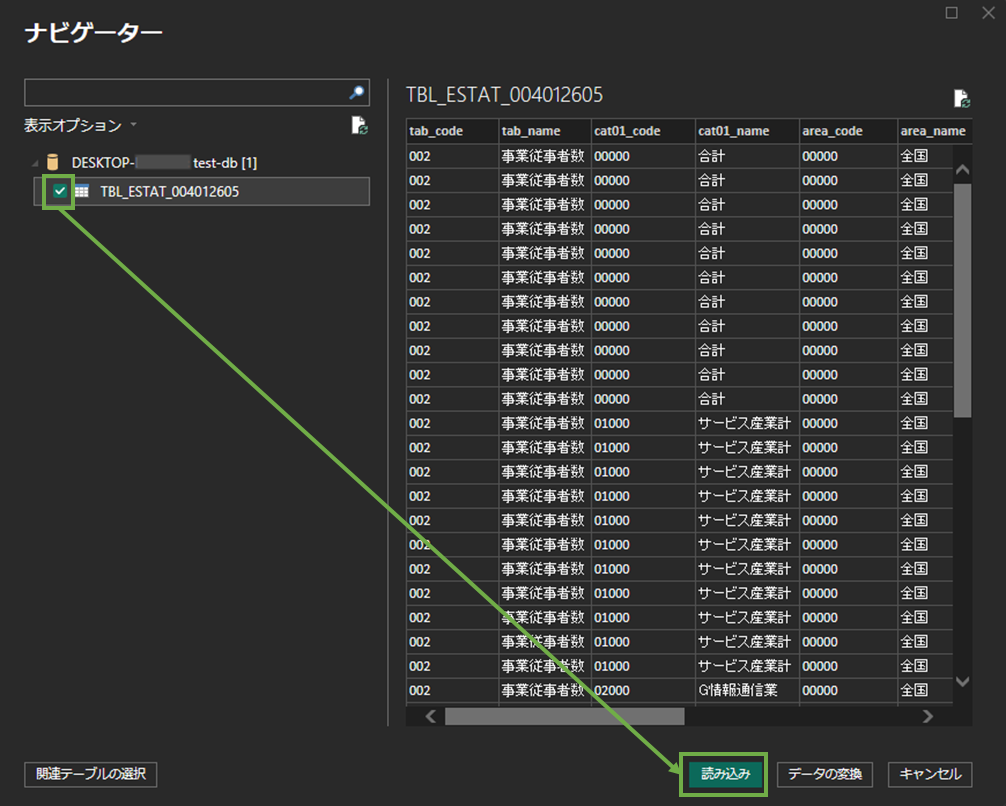
Task: Click the cat01_name column header
Action: click(747, 131)
